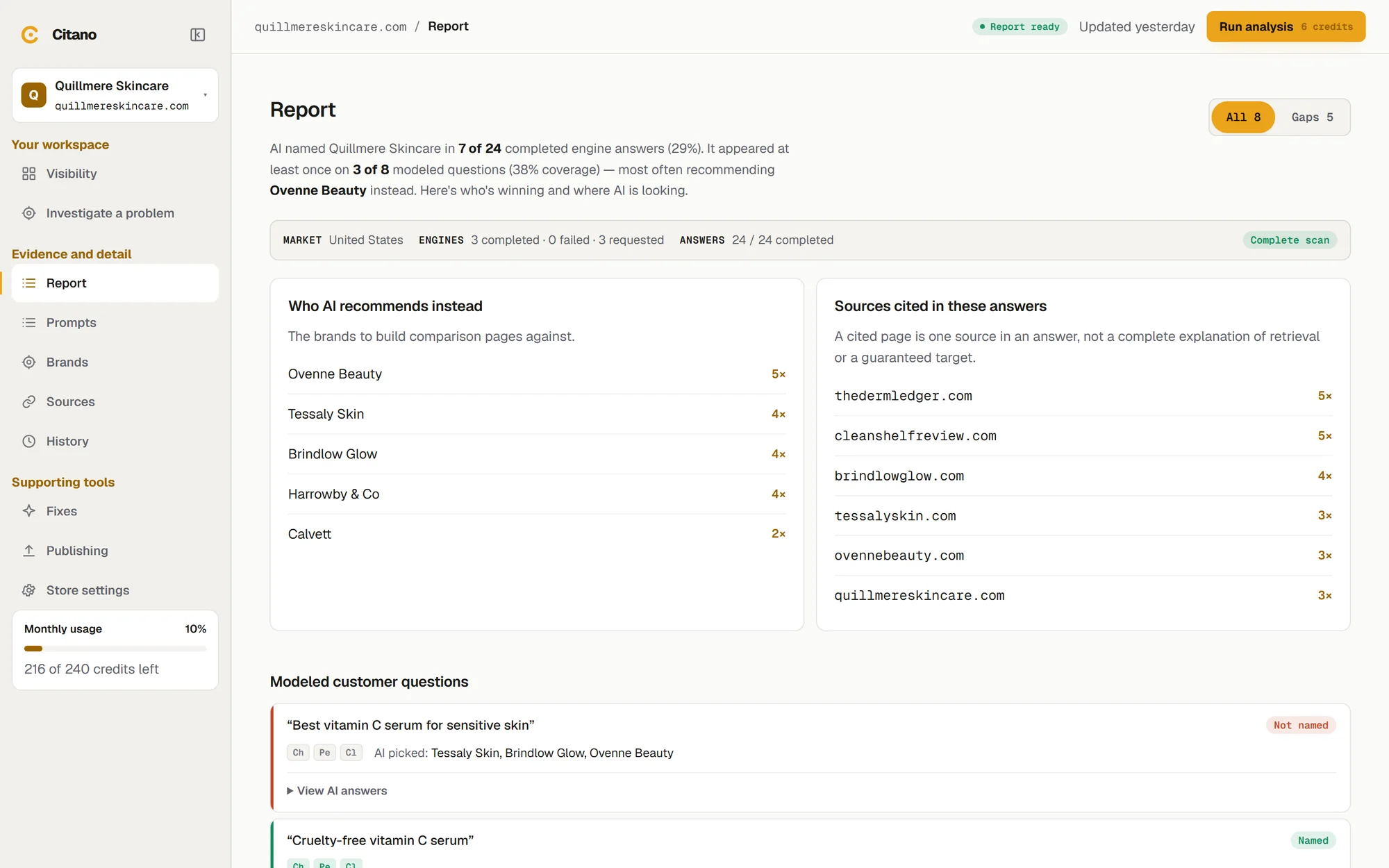Click cleanshelfreview.com source entry
The height and width of the screenshot is (868, 1389).
pos(1083,436)
